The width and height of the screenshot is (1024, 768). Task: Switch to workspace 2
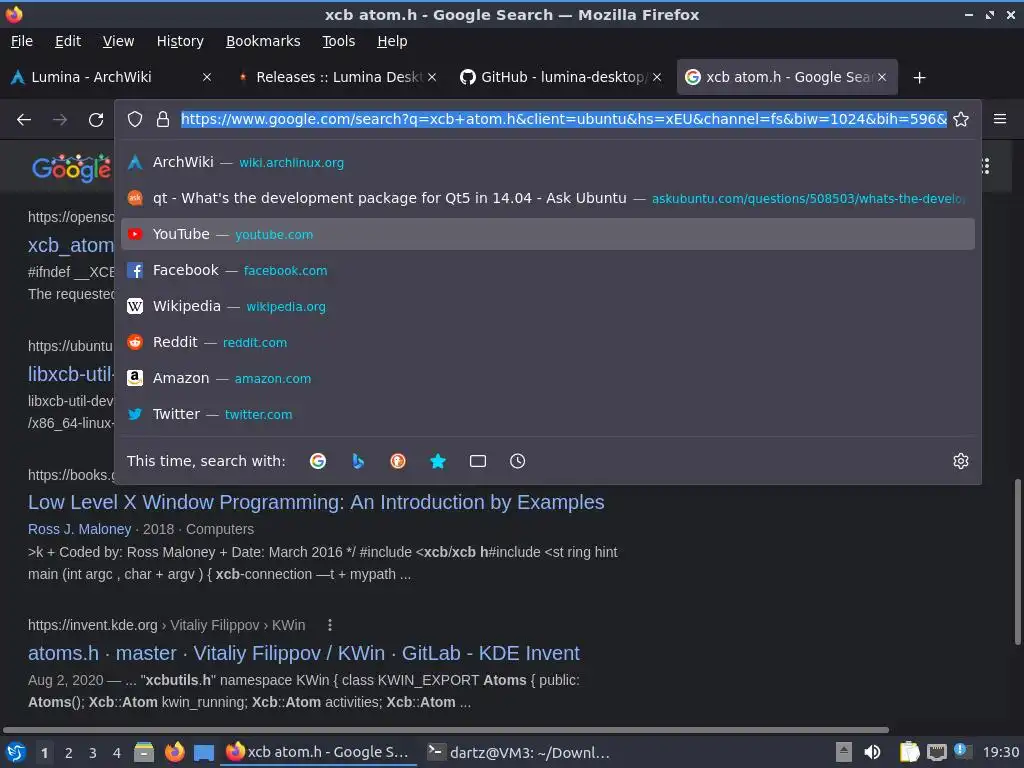tap(69, 753)
